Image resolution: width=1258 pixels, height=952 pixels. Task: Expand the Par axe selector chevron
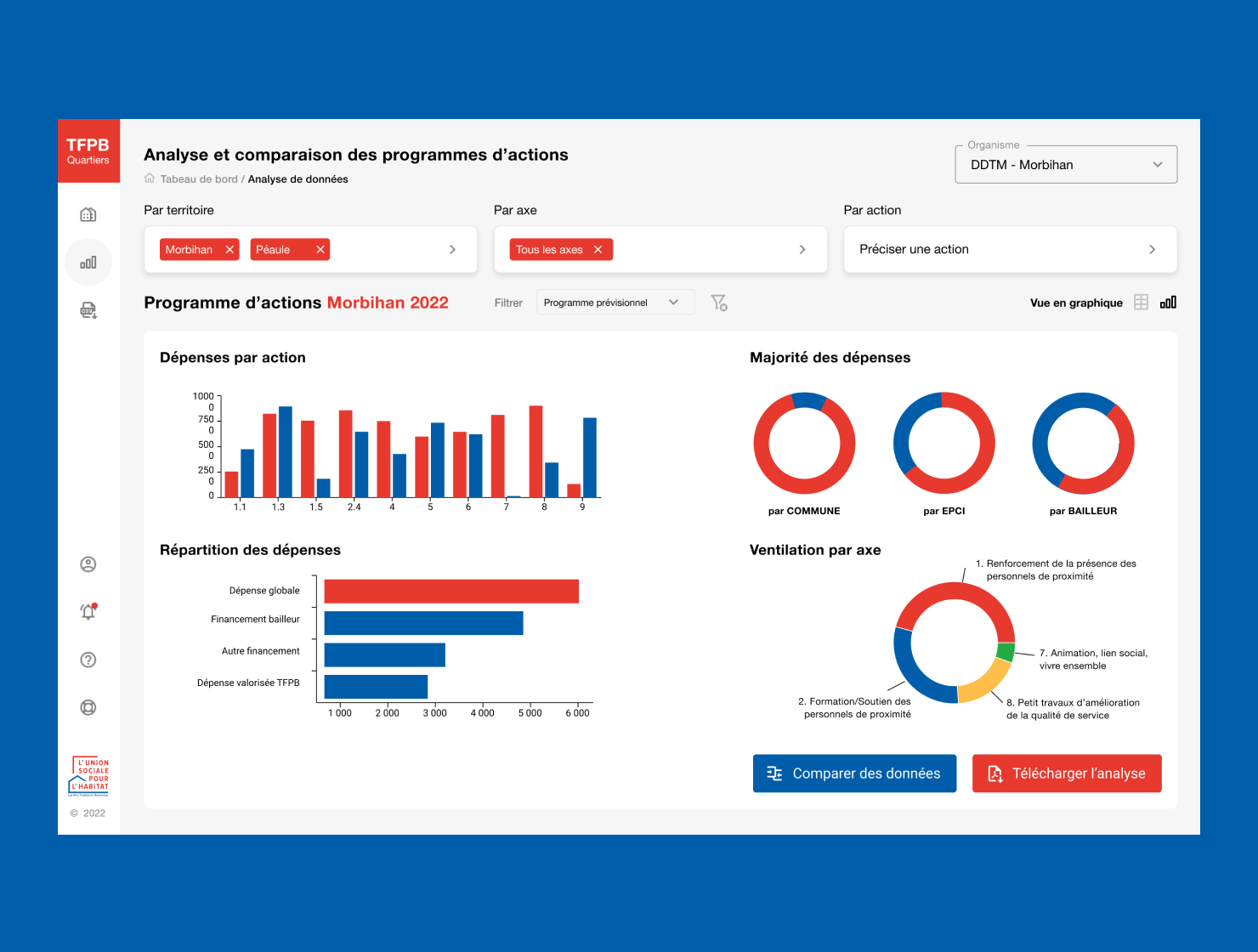point(802,249)
